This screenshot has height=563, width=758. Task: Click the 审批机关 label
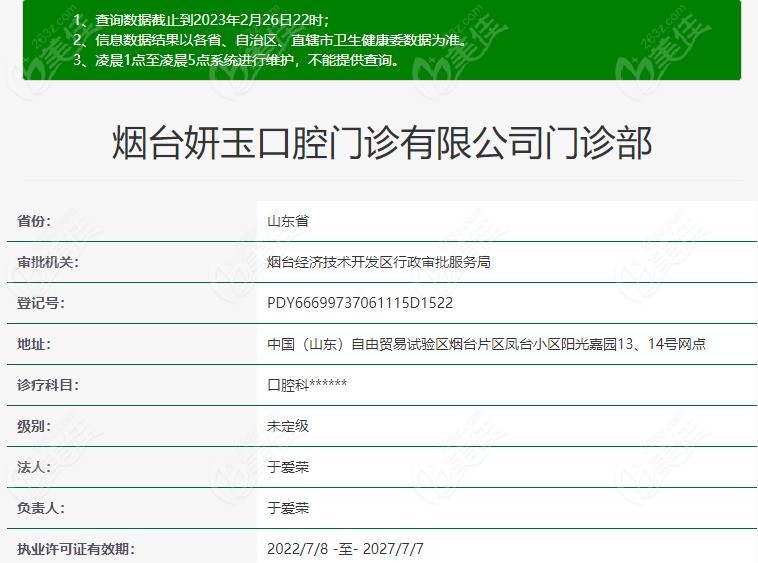coord(48,262)
